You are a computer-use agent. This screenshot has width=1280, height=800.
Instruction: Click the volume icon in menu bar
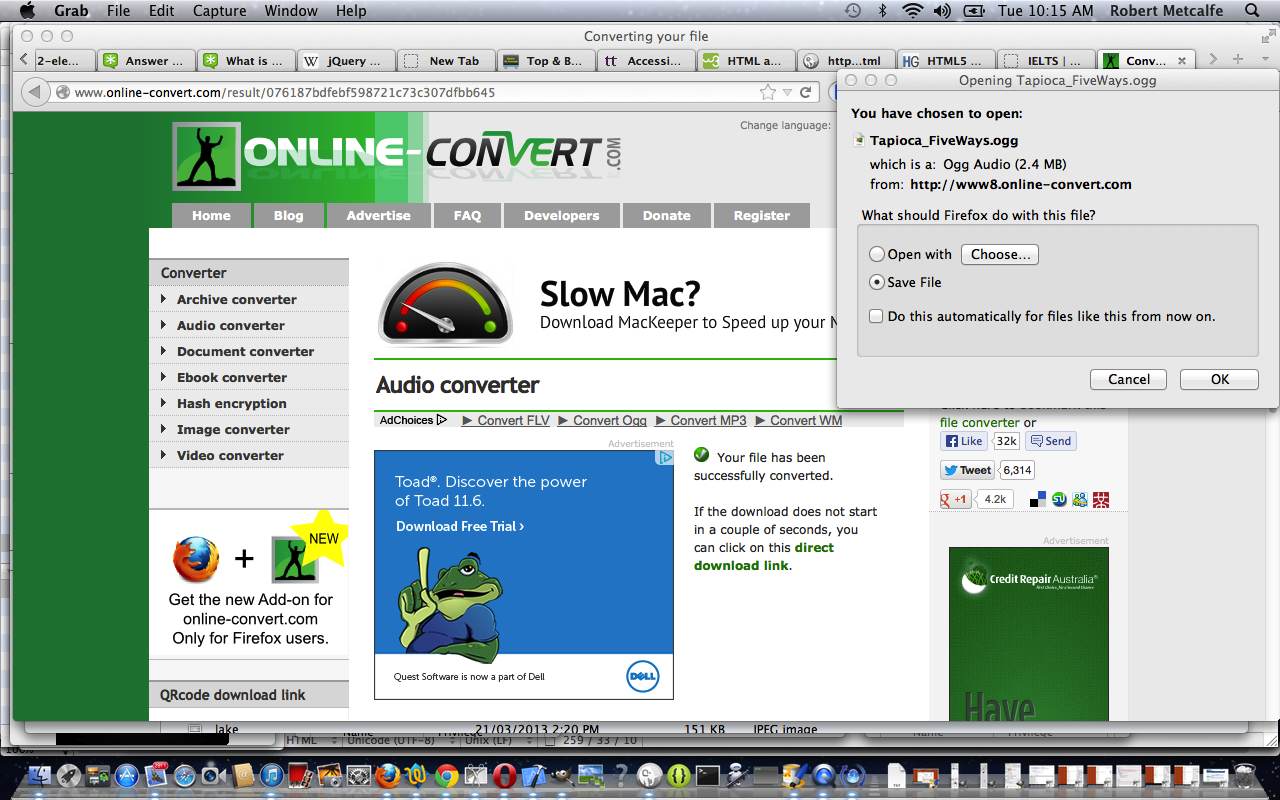(x=942, y=11)
